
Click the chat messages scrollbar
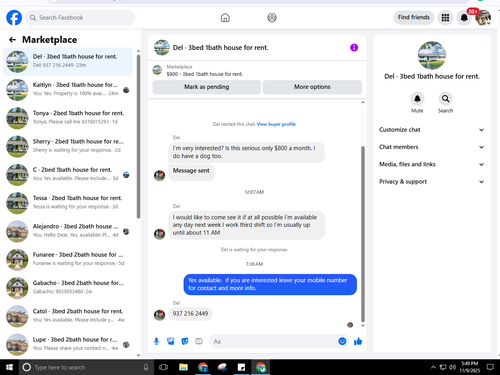(x=363, y=233)
